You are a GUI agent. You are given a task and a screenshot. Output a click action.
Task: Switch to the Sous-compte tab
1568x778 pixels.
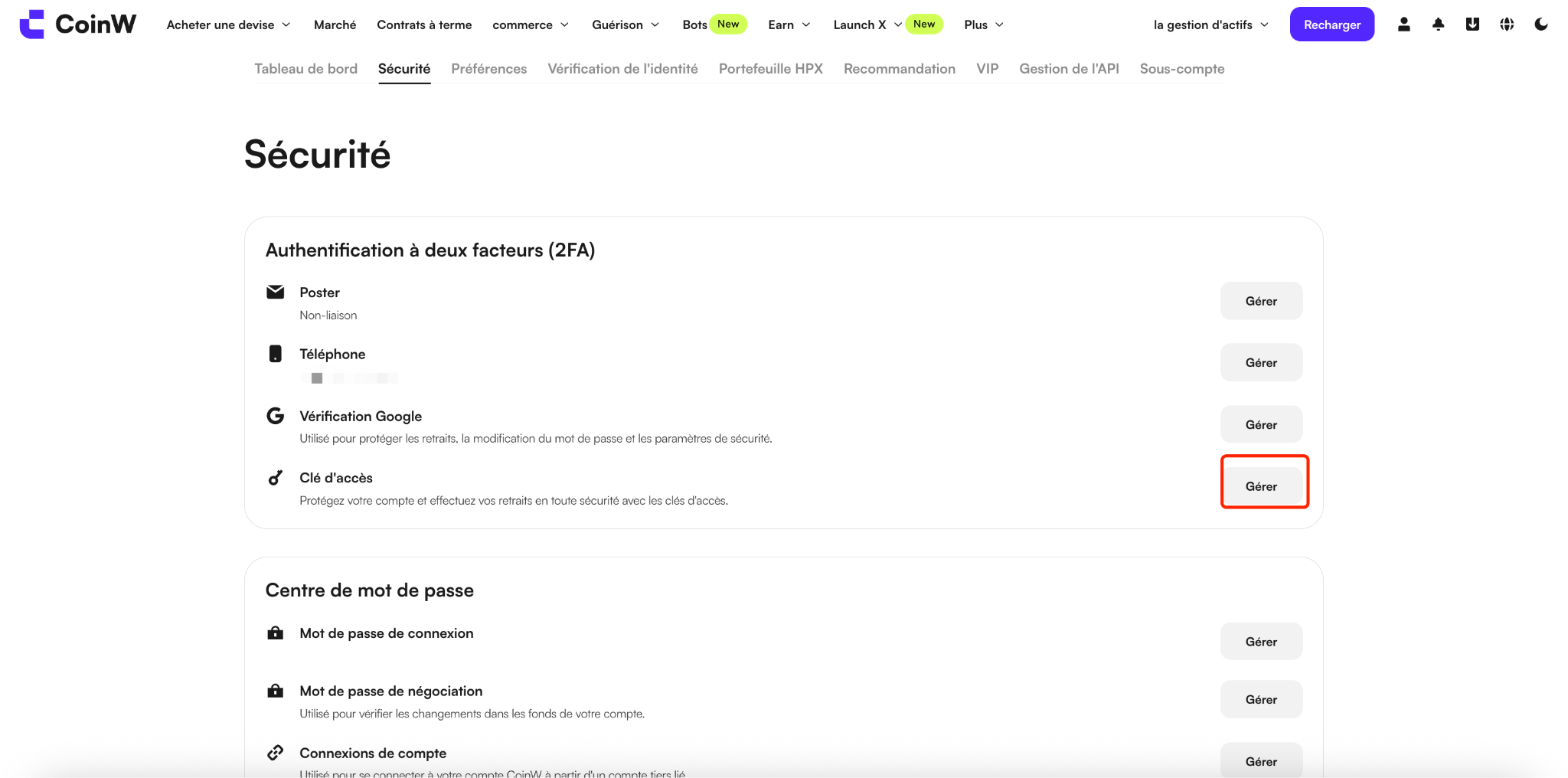click(x=1182, y=69)
